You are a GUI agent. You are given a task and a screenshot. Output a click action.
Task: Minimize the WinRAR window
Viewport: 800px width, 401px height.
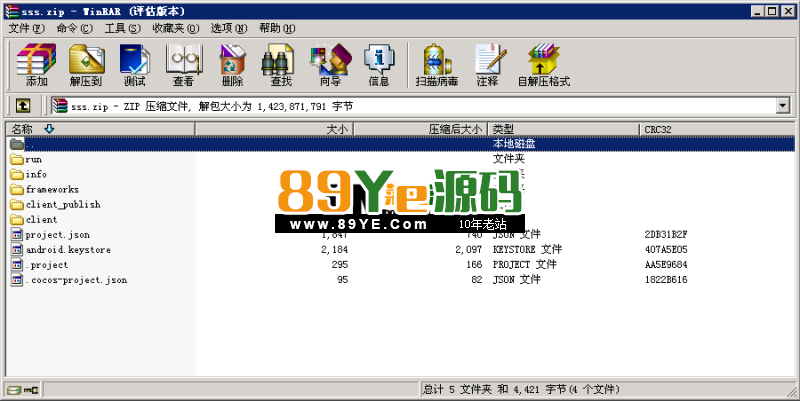click(758, 11)
